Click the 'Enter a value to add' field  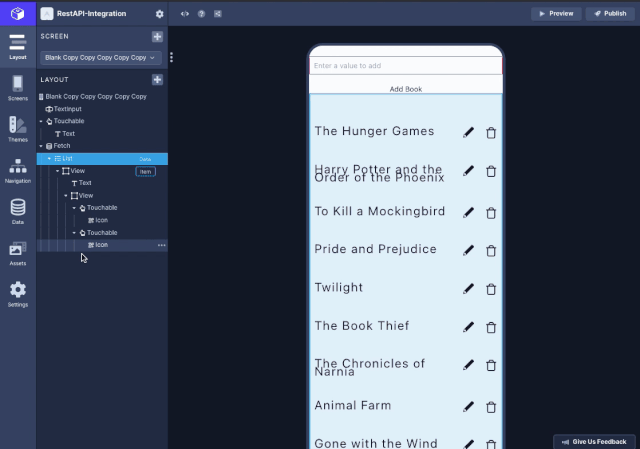click(x=406, y=66)
